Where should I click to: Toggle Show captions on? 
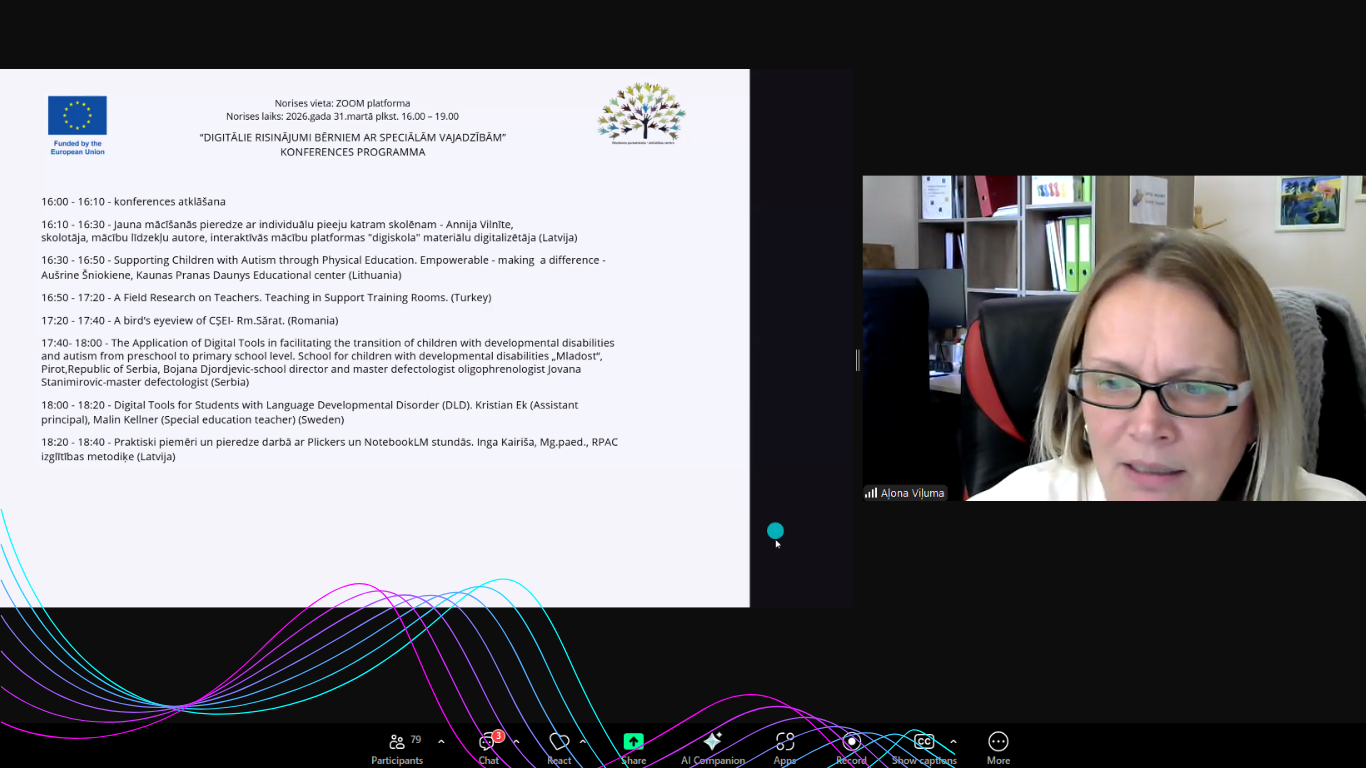[923, 746]
